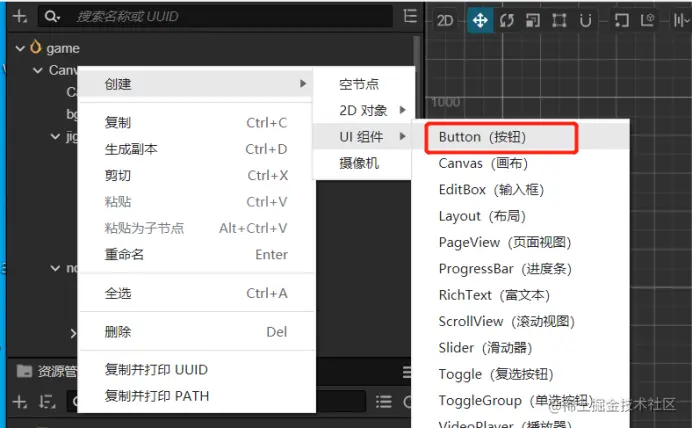The image size is (692, 428).
Task: Choose 剪切 Ctrl+X menu item
Action: pos(196,176)
